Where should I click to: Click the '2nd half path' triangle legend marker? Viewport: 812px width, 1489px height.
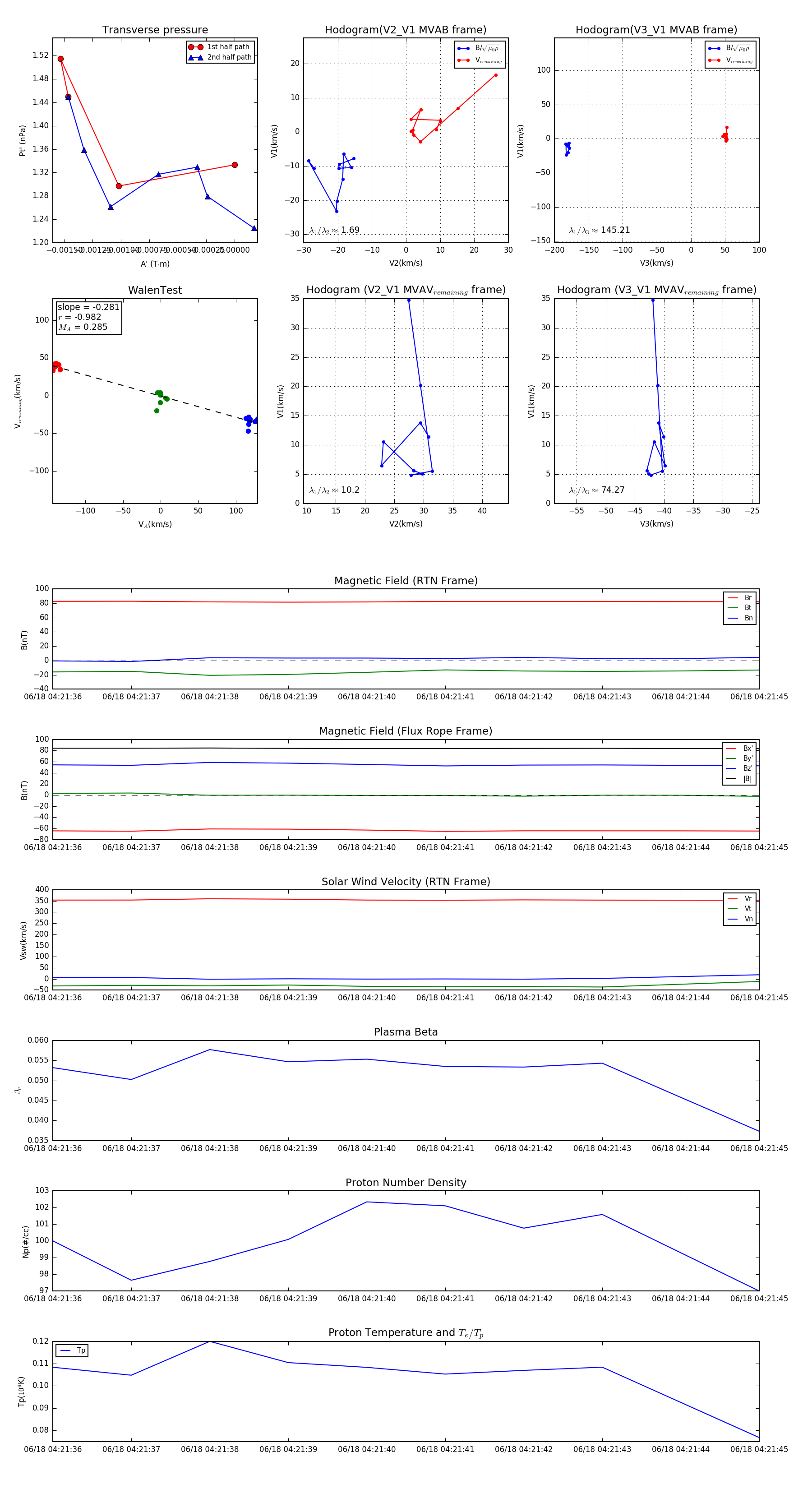pyautogui.click(x=196, y=57)
